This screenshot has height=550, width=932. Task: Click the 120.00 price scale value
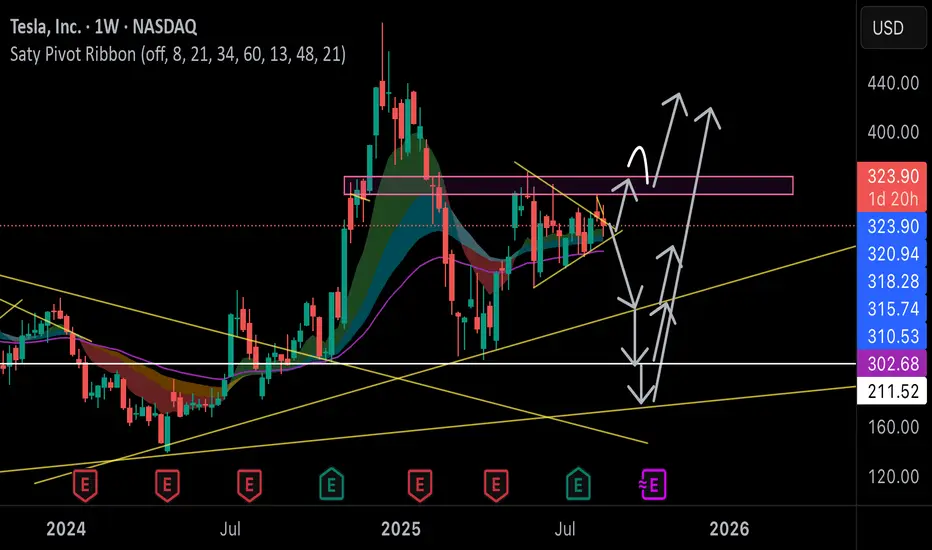click(x=893, y=476)
